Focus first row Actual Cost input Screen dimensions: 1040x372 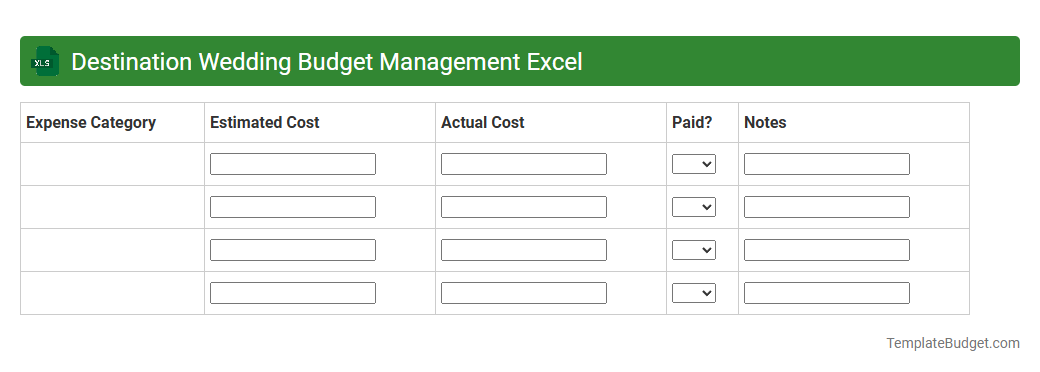[x=523, y=164]
